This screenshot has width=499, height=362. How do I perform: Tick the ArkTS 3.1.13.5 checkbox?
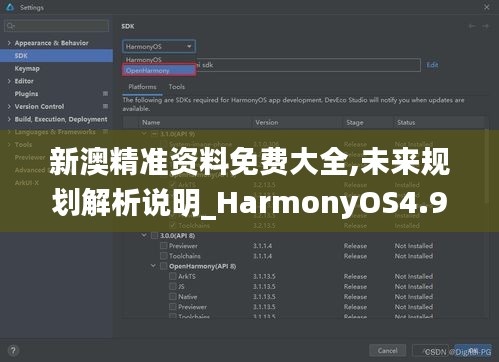click(x=173, y=276)
